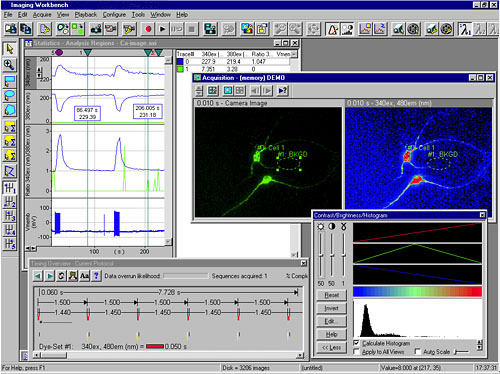Click the rainbow color palette bar
The height and width of the screenshot is (374, 500).
coord(417,292)
